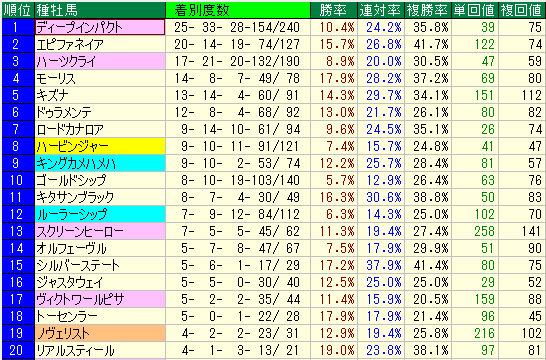Screen dimensions: 546x360
Task: Sort by the 単回値 column header
Action: tap(475, 10)
